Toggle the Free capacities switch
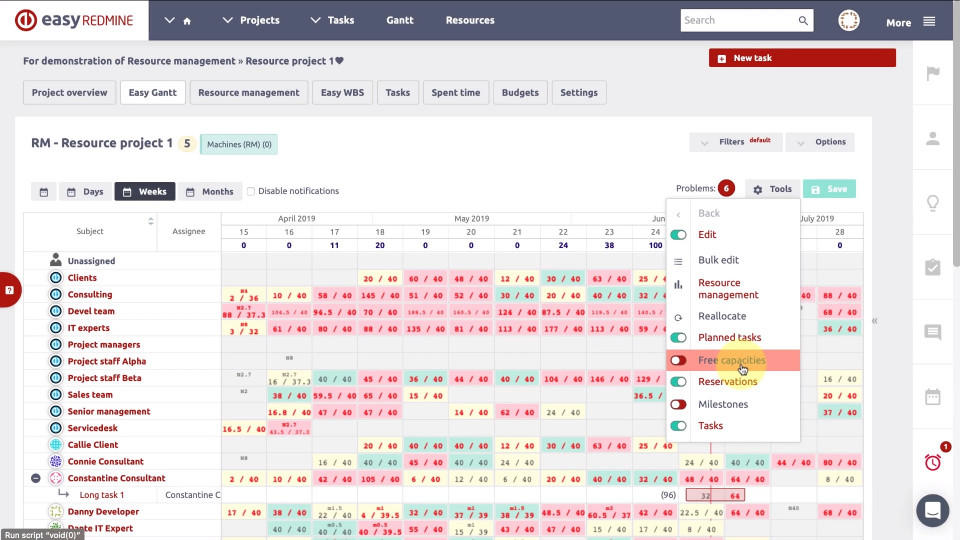Screen dimensions: 960x540 pyautogui.click(x=679, y=360)
